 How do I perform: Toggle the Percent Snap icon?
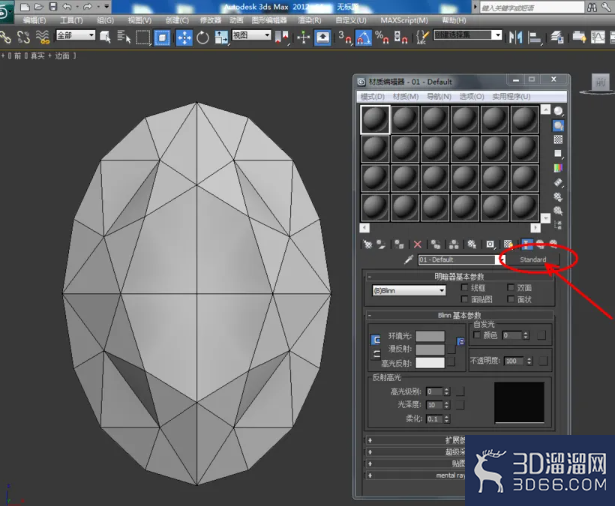point(382,38)
